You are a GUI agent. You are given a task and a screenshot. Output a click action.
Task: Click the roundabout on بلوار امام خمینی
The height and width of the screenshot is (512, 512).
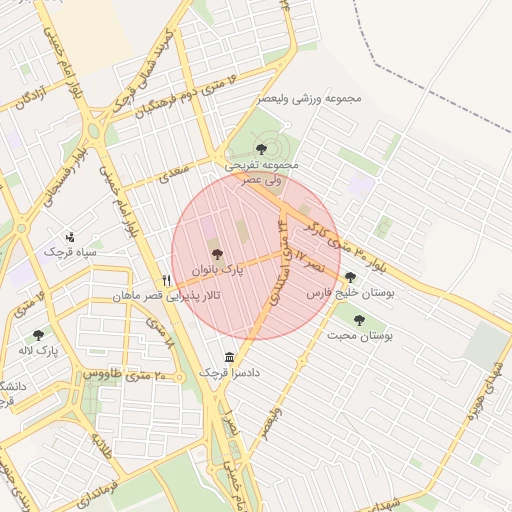click(x=94, y=131)
